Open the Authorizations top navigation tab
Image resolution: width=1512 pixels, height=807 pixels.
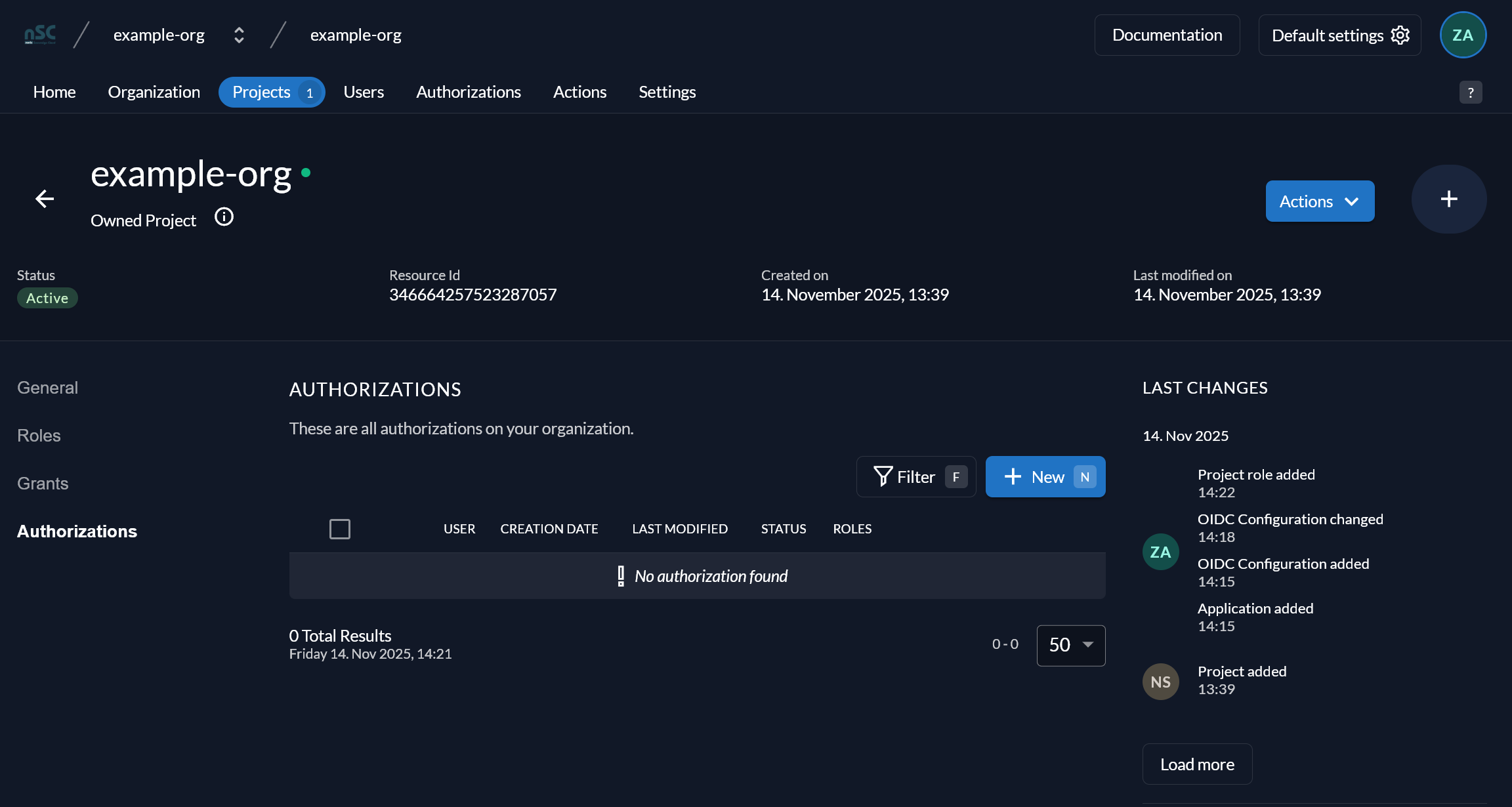[469, 92]
